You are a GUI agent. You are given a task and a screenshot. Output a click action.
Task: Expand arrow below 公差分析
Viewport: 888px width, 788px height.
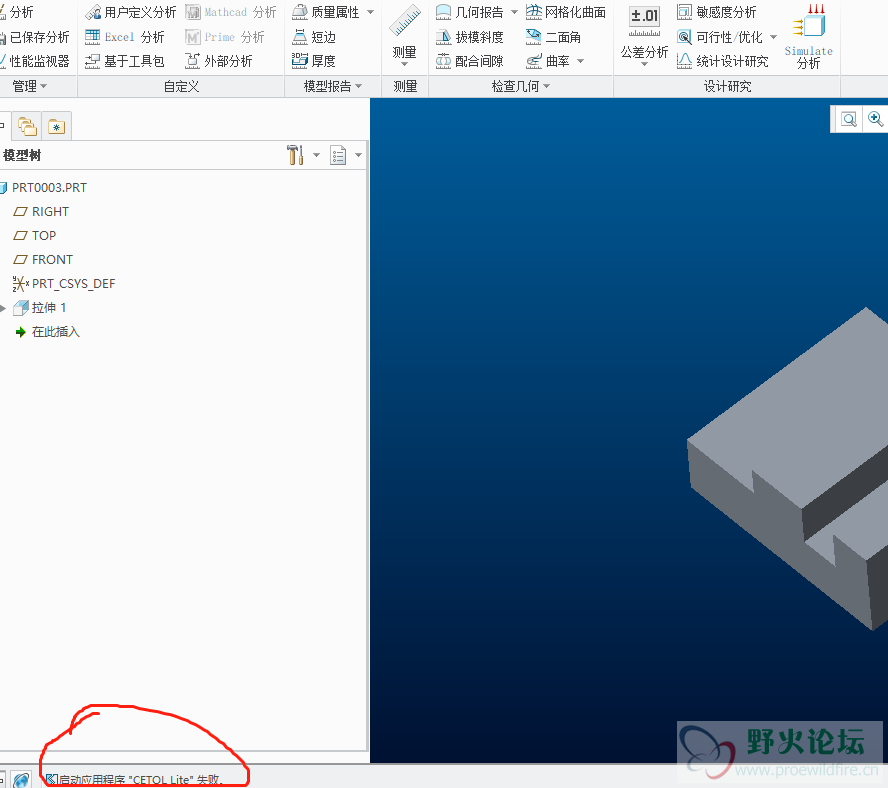point(644,64)
